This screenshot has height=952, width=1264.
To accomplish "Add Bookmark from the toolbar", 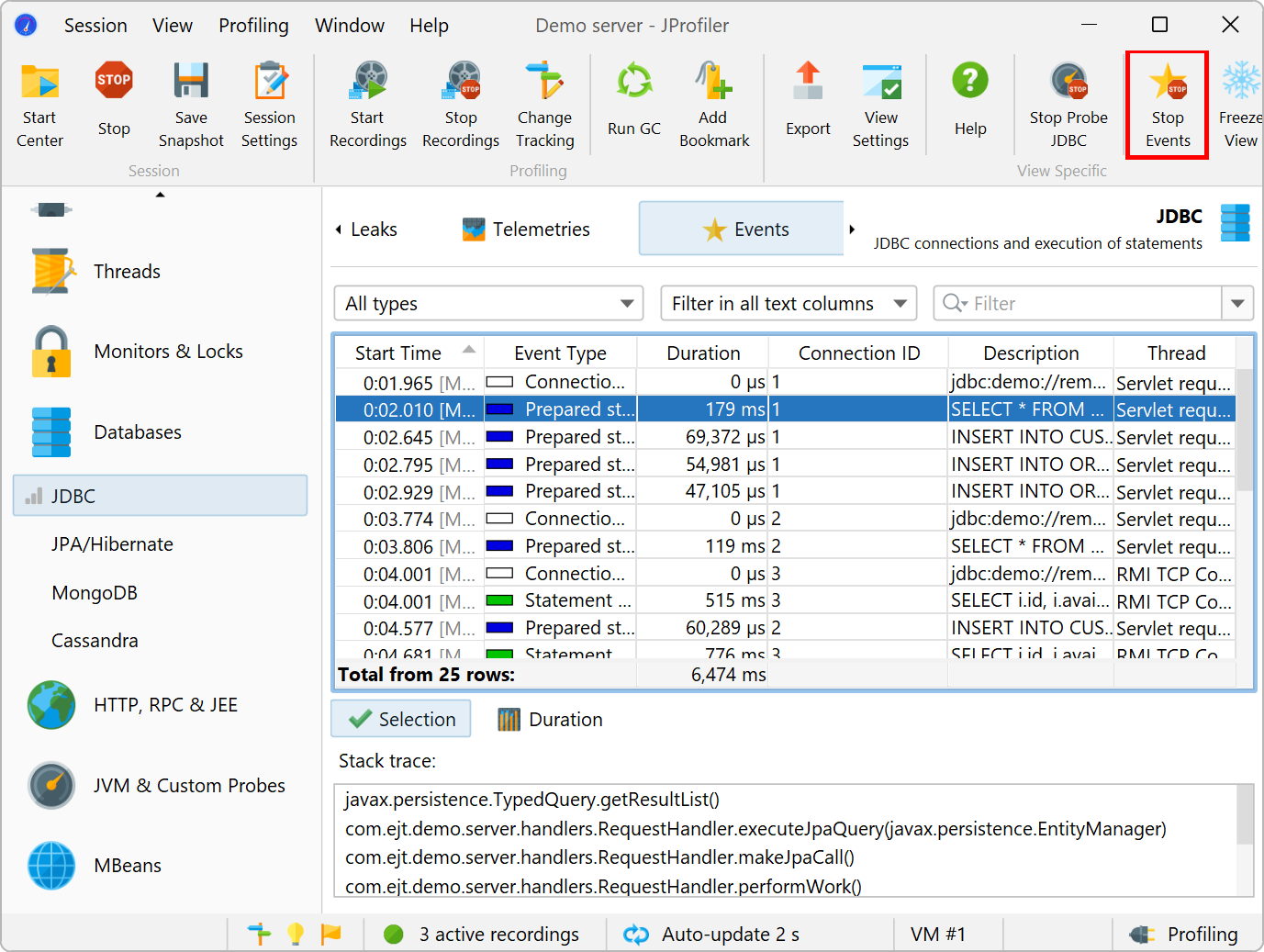I will coord(713,106).
